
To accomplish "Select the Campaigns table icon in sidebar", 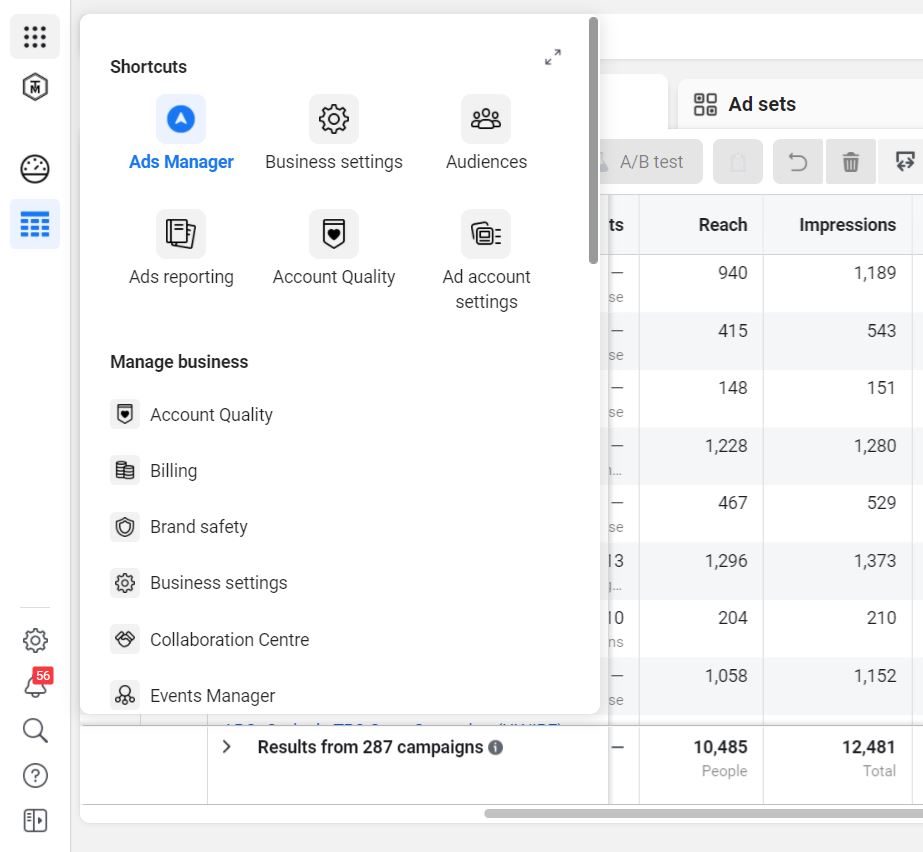I will pyautogui.click(x=35, y=224).
